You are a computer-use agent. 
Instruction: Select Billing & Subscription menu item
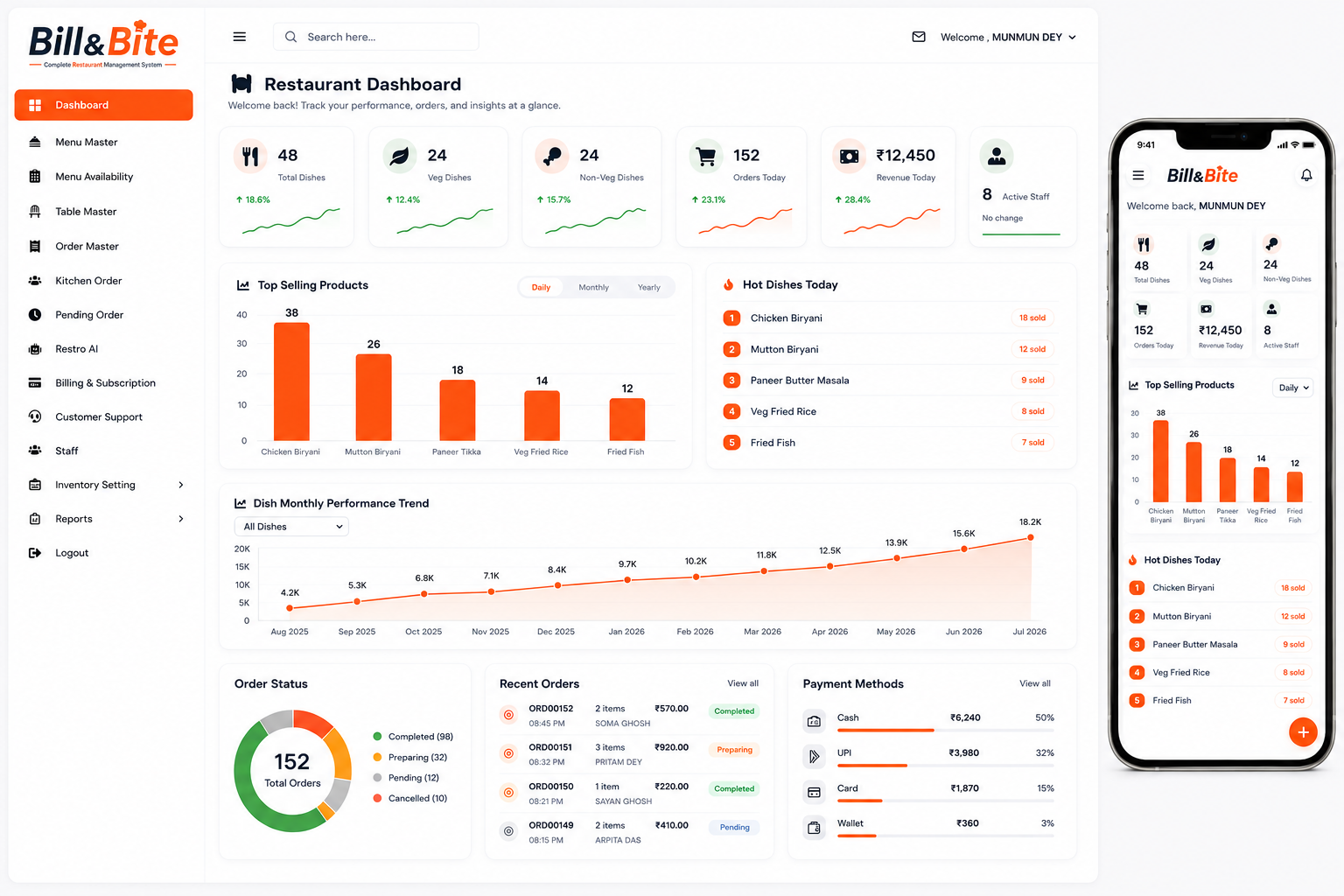(103, 382)
